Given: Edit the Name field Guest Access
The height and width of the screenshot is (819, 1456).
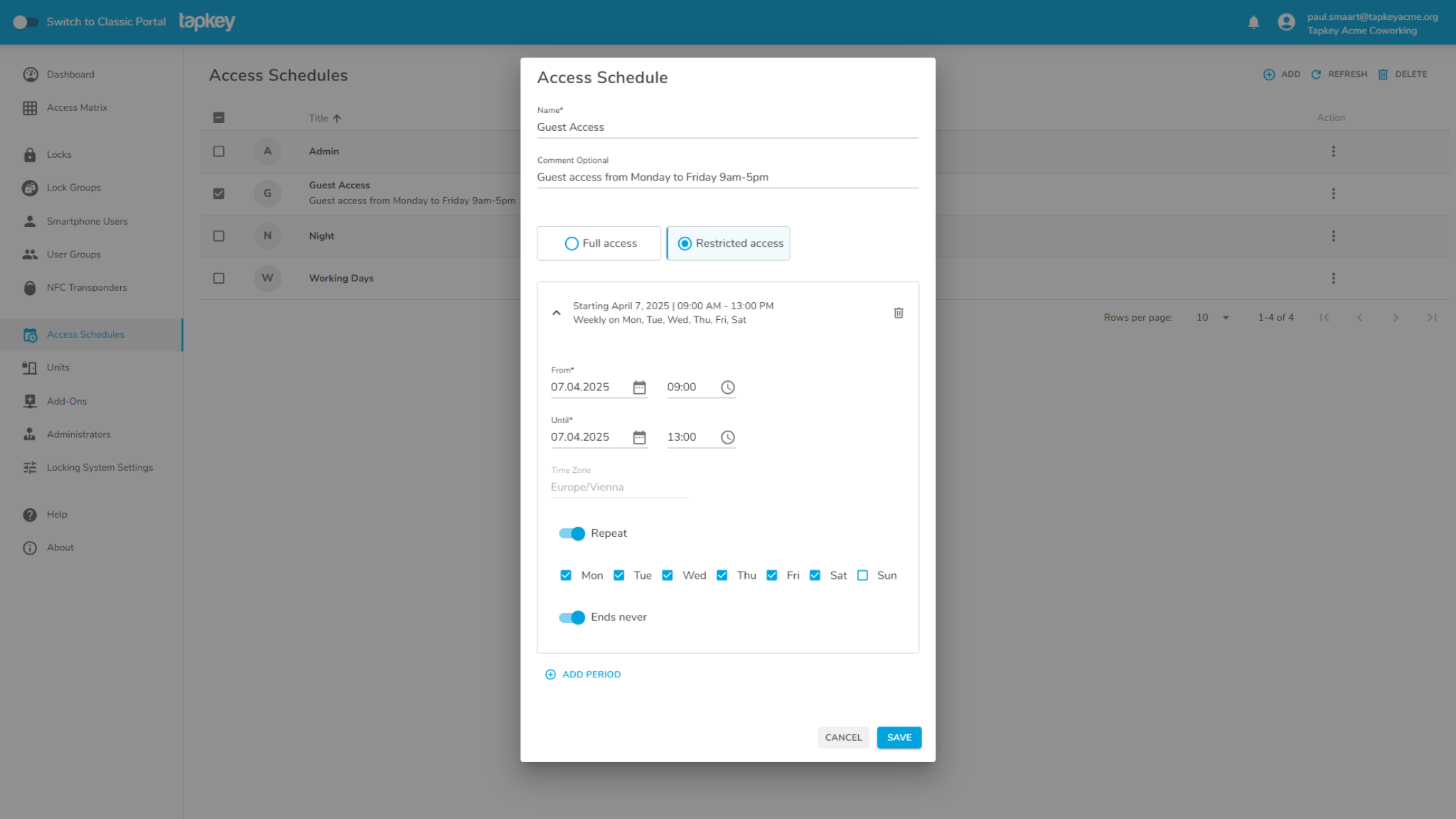Looking at the screenshot, I should [727, 127].
